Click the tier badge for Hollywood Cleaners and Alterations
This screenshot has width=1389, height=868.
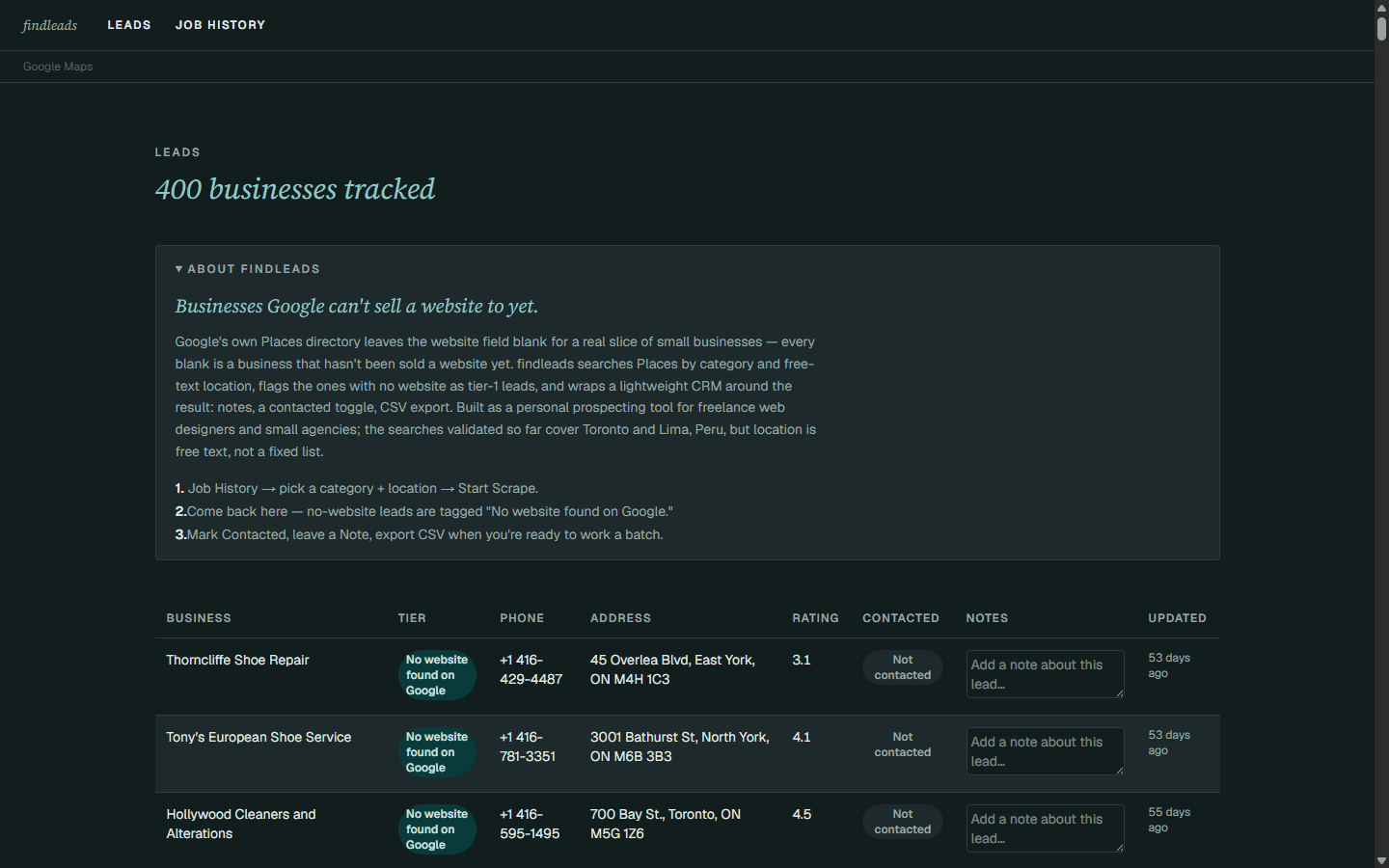coord(437,829)
